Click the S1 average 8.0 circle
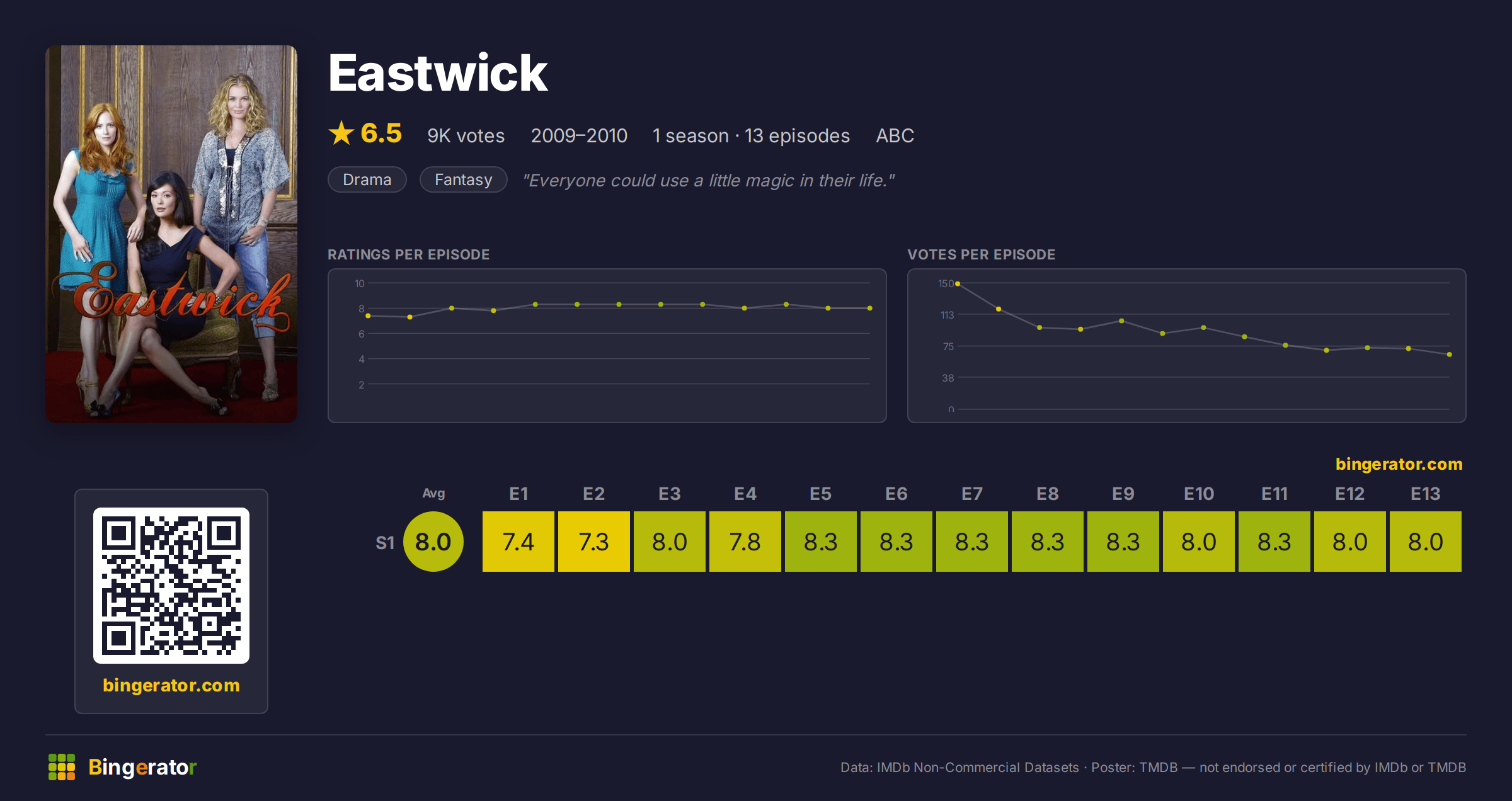The width and height of the screenshot is (1512, 801). pyautogui.click(x=433, y=542)
